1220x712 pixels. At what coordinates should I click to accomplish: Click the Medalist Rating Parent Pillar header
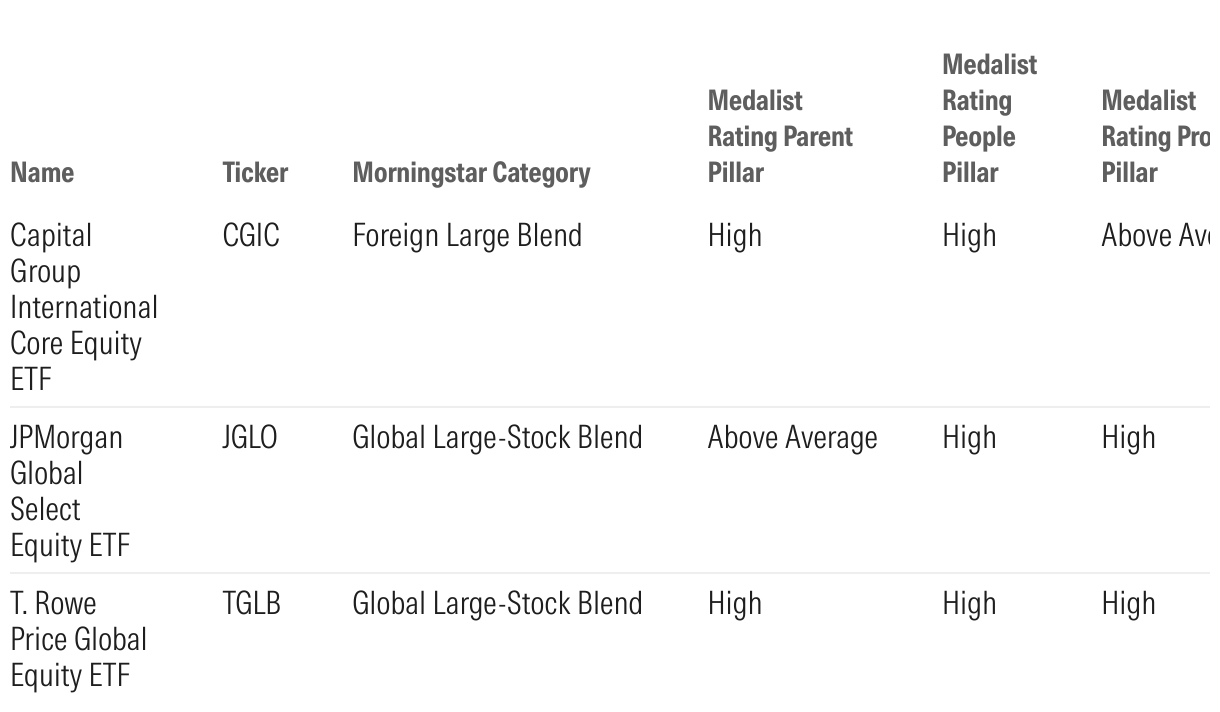click(x=780, y=136)
